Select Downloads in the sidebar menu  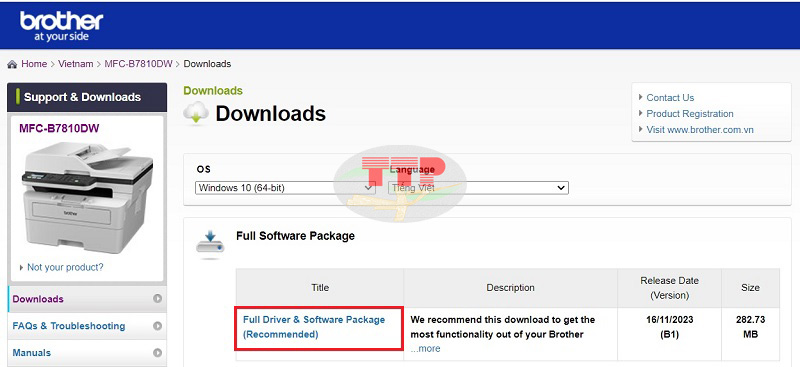pyautogui.click(x=87, y=299)
